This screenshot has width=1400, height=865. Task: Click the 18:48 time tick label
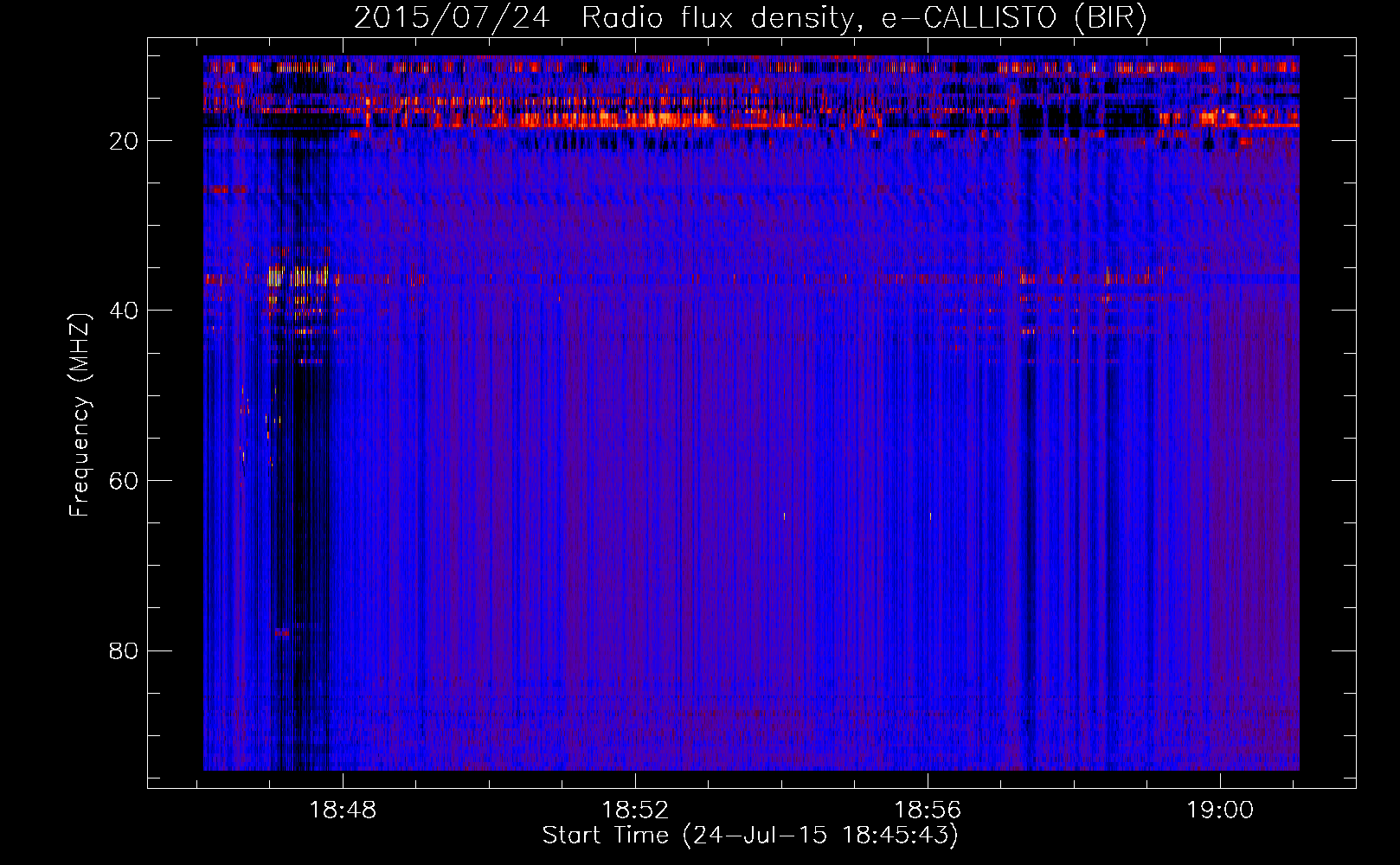coord(344,811)
